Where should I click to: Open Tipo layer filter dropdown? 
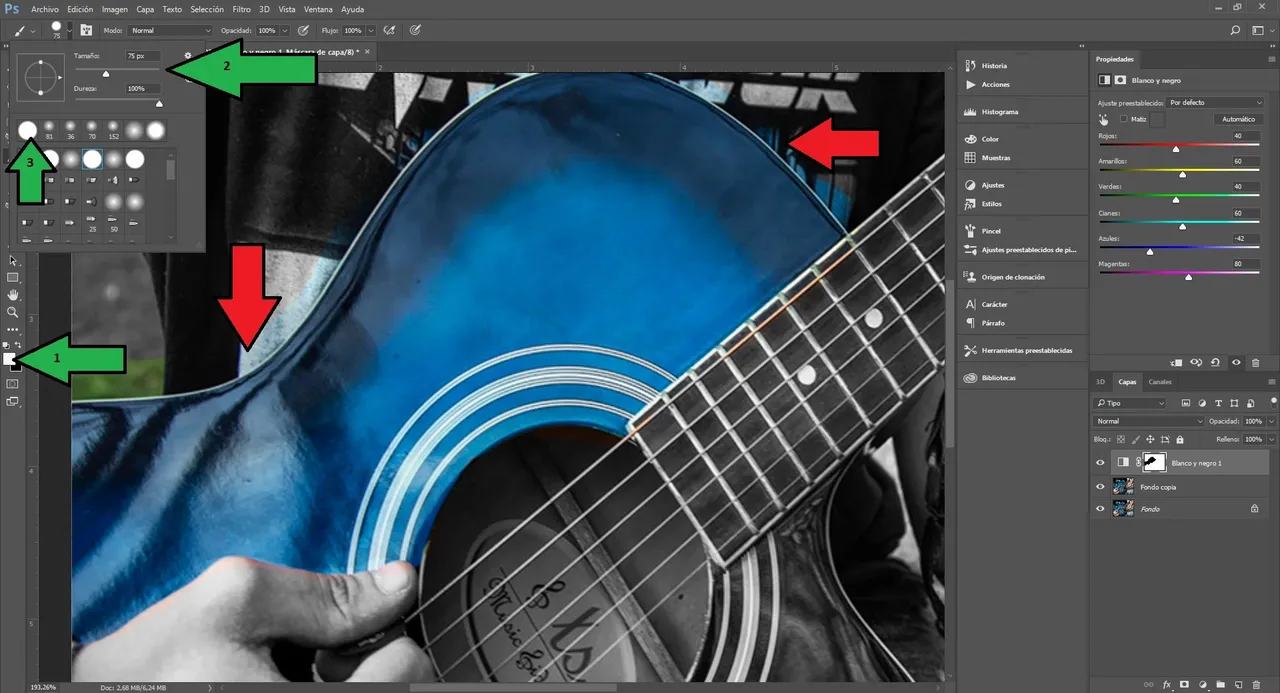[x=1131, y=403]
